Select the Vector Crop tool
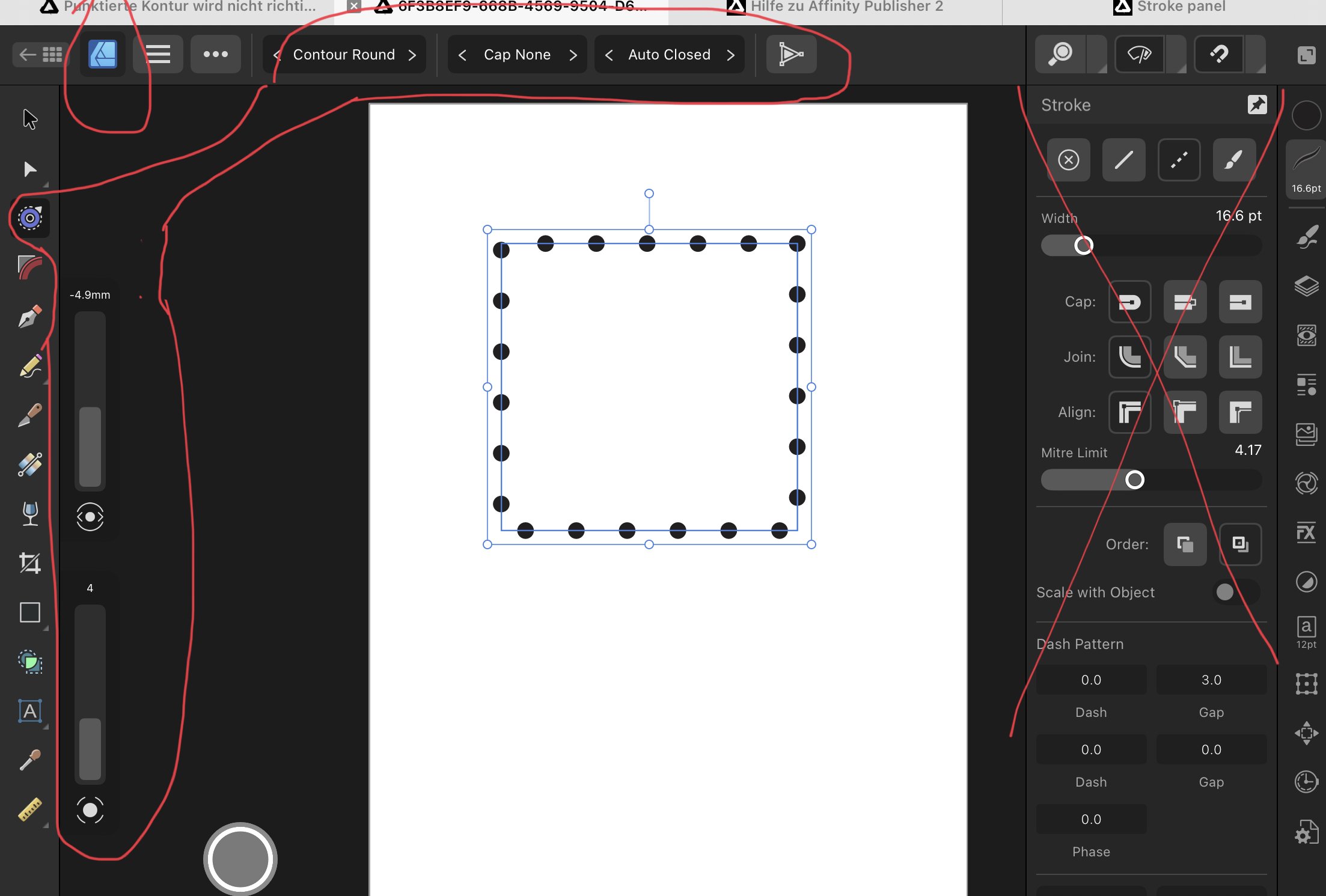 click(30, 563)
